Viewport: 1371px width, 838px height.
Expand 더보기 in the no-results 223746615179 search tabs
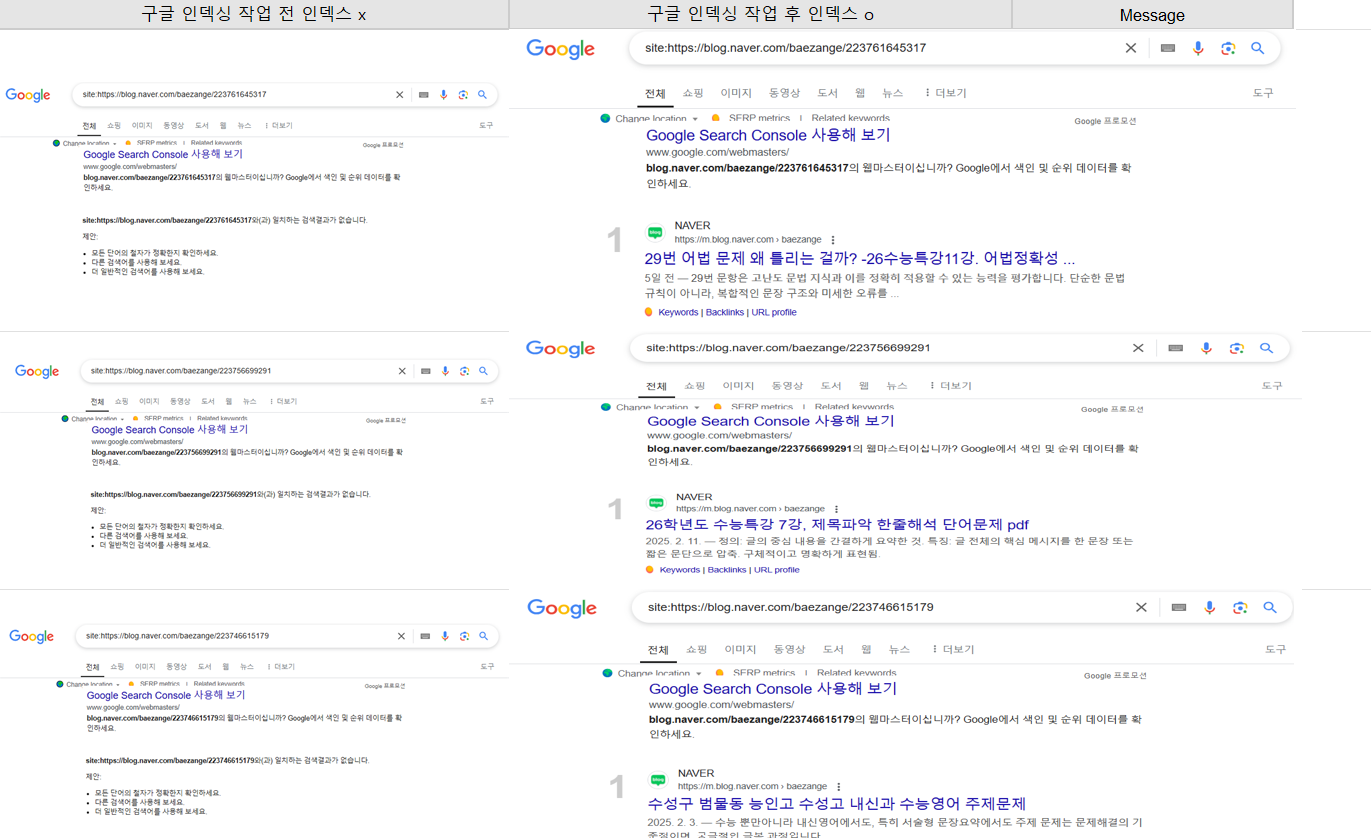click(x=281, y=667)
